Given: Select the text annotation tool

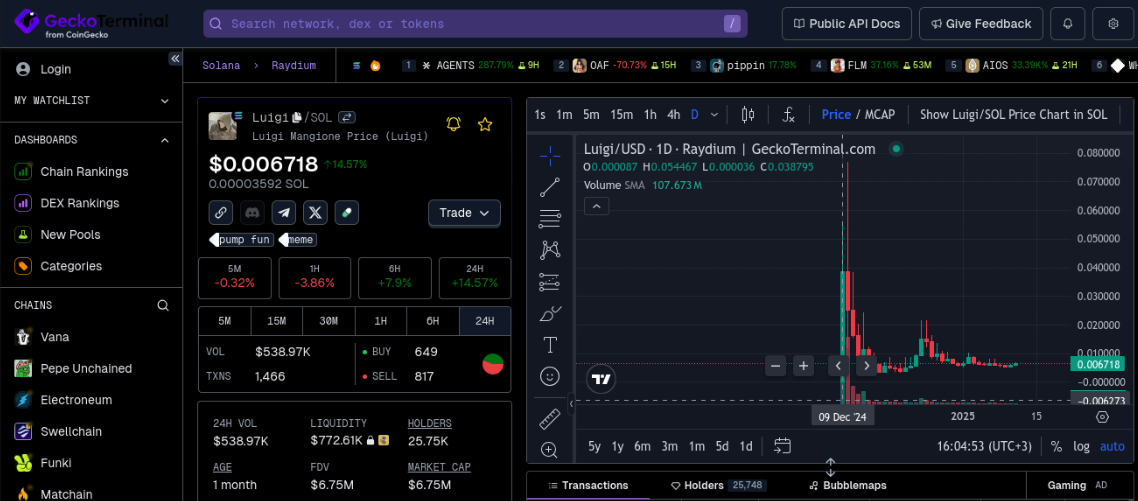Looking at the screenshot, I should click(550, 344).
